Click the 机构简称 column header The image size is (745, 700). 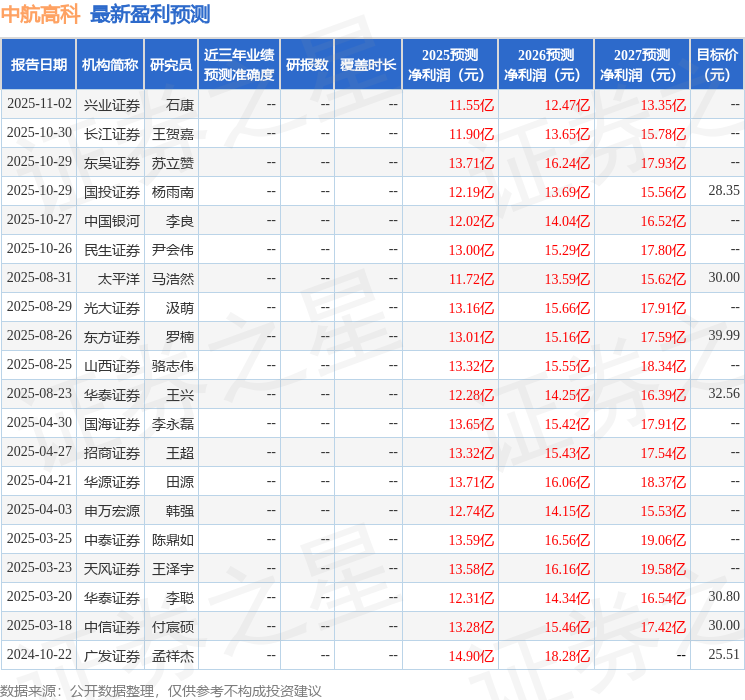point(110,65)
